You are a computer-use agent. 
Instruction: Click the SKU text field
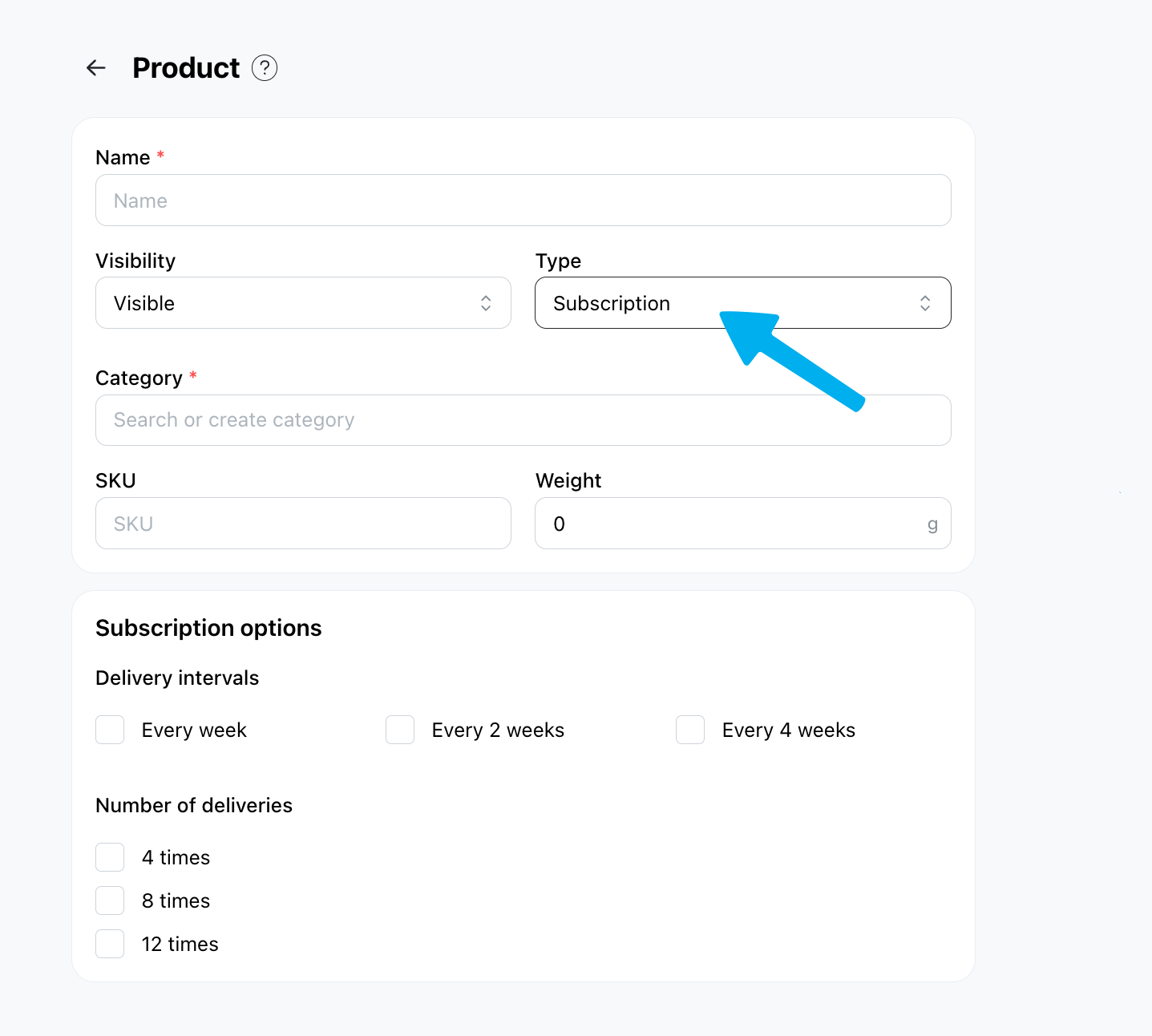[303, 524]
